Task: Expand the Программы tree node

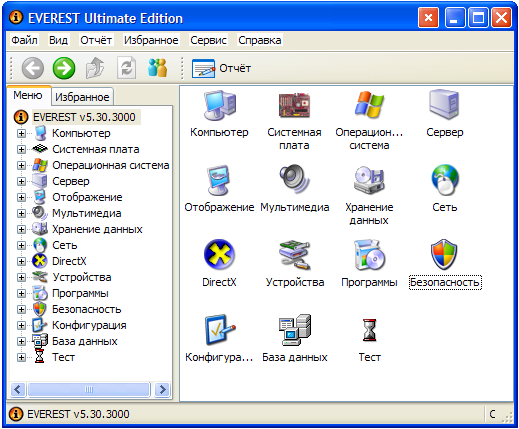Action: coord(21,293)
